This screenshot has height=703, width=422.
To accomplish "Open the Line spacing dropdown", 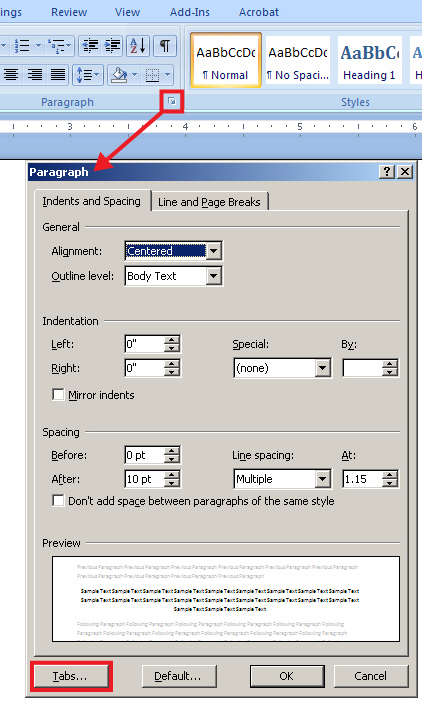I will tap(322, 479).
